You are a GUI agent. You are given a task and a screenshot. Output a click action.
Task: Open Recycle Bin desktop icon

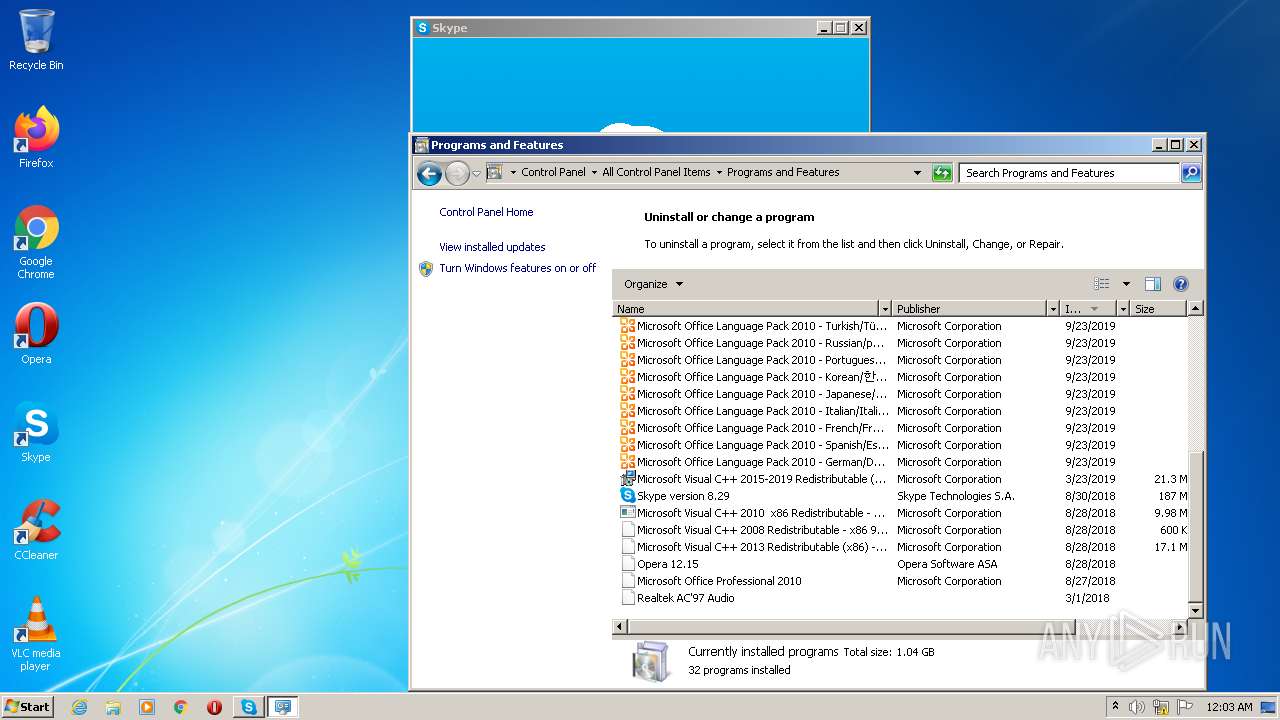[36, 40]
